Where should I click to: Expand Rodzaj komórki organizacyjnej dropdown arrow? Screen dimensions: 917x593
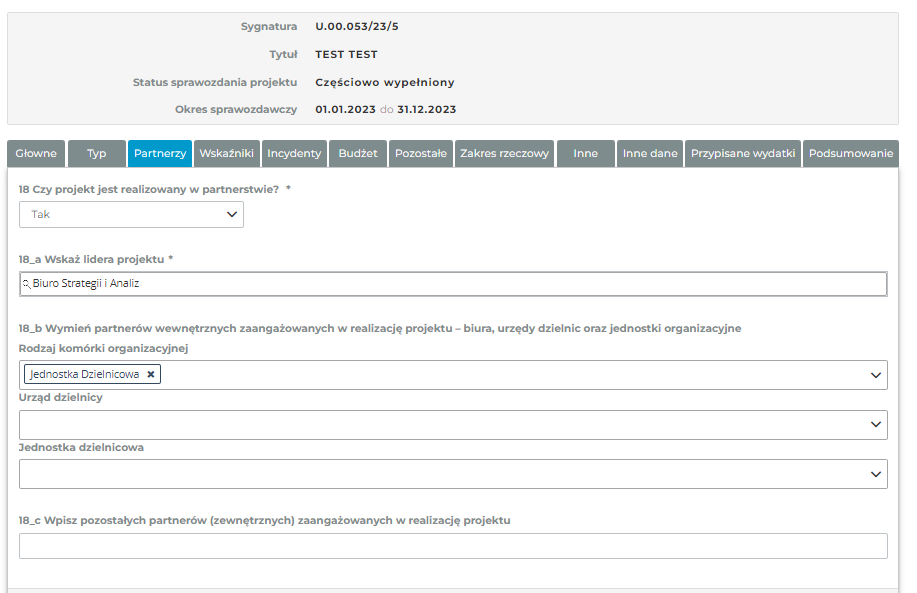pos(876,375)
